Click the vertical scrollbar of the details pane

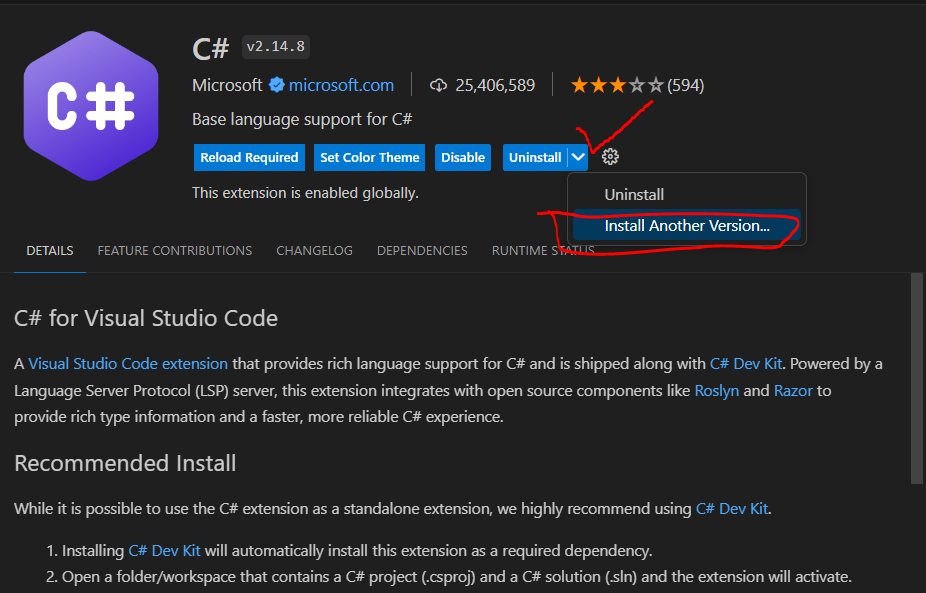(x=917, y=380)
